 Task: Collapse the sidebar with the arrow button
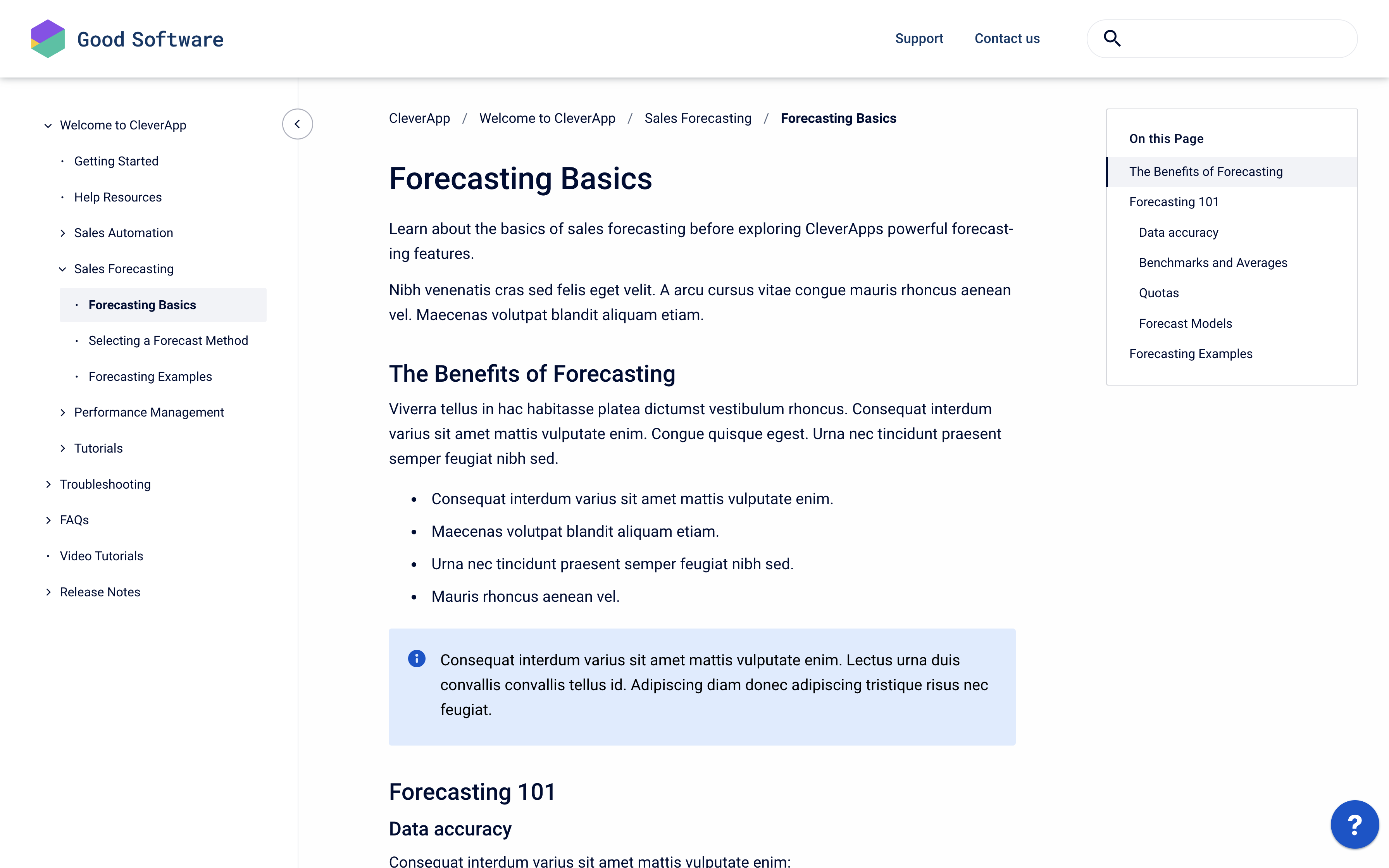(x=297, y=124)
